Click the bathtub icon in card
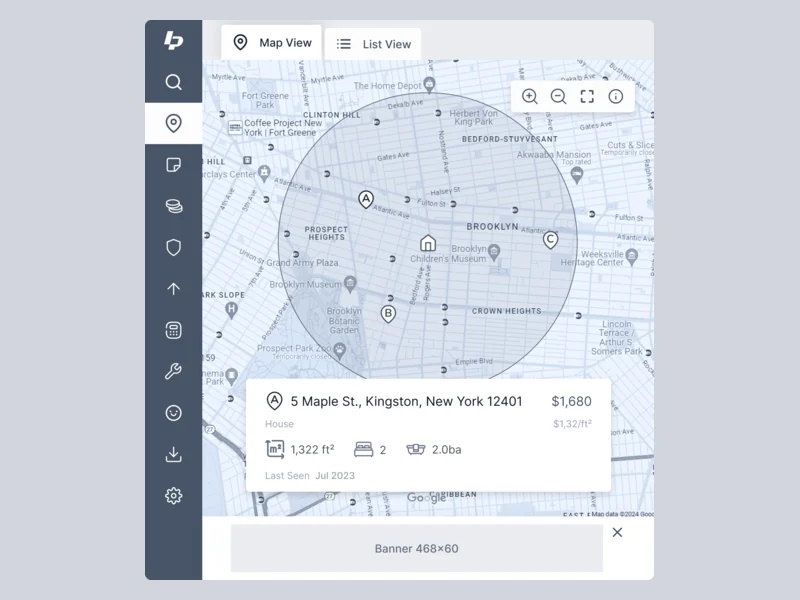This screenshot has height=600, width=800. point(416,449)
